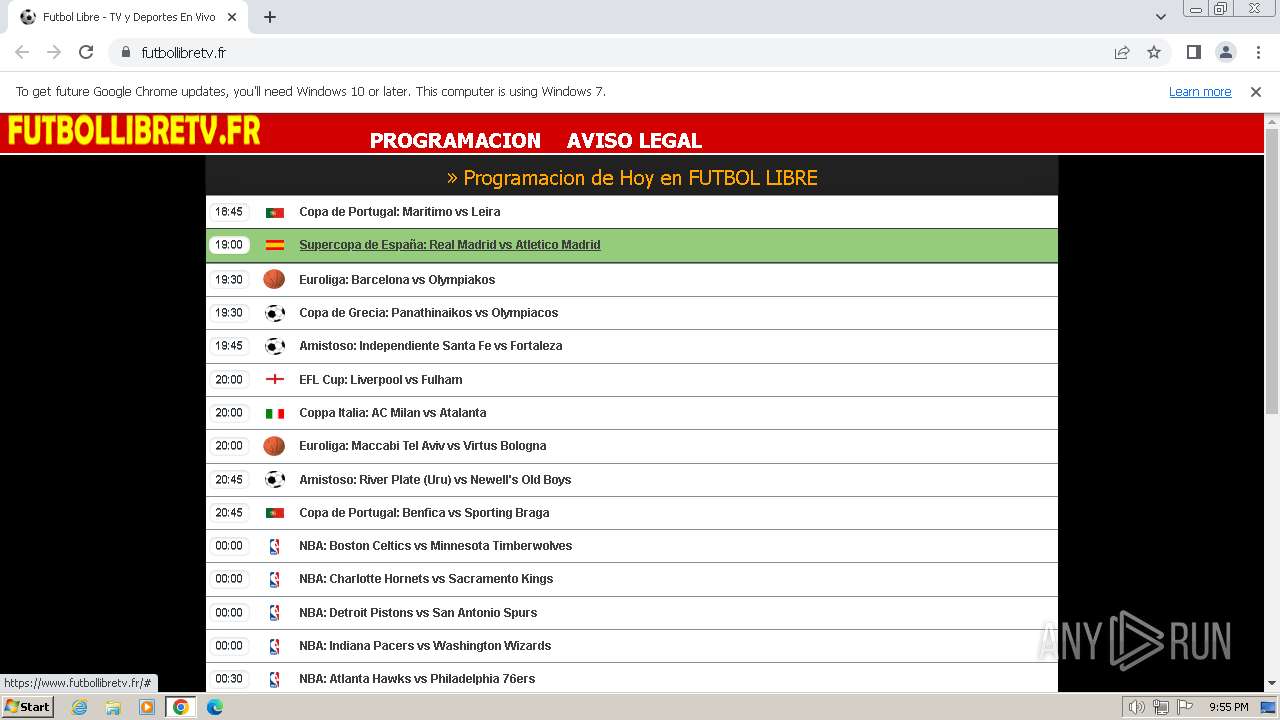This screenshot has height=720, width=1280.
Task: Go back using browser back arrow
Action: tap(22, 52)
